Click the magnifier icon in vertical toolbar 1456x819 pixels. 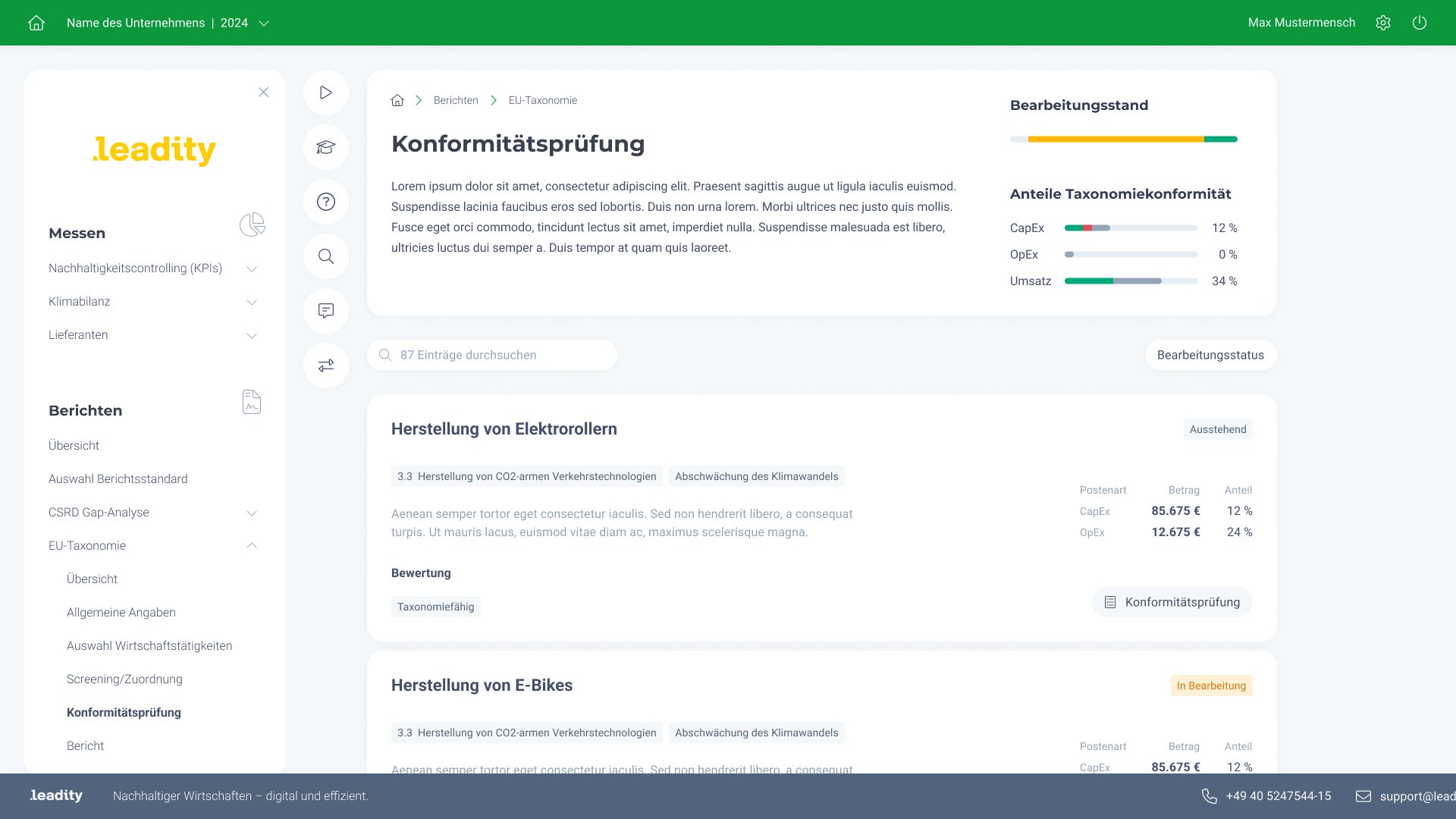click(326, 256)
